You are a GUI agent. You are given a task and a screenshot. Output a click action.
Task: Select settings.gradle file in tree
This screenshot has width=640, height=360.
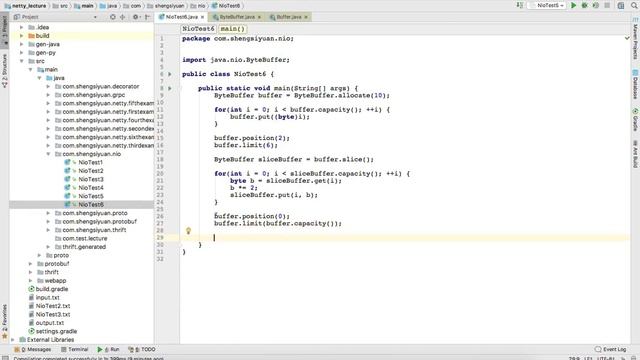point(56,331)
